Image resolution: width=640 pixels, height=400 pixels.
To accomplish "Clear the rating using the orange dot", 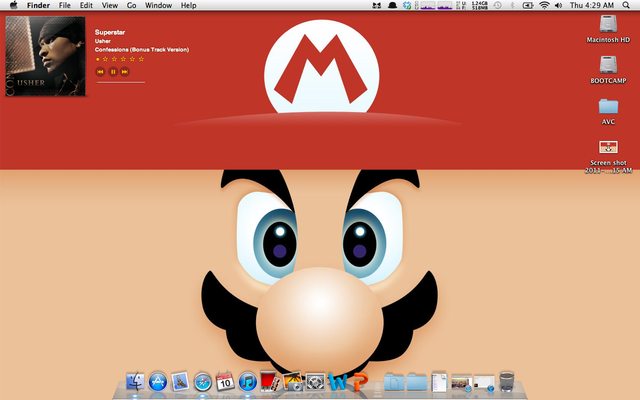I will point(98,59).
